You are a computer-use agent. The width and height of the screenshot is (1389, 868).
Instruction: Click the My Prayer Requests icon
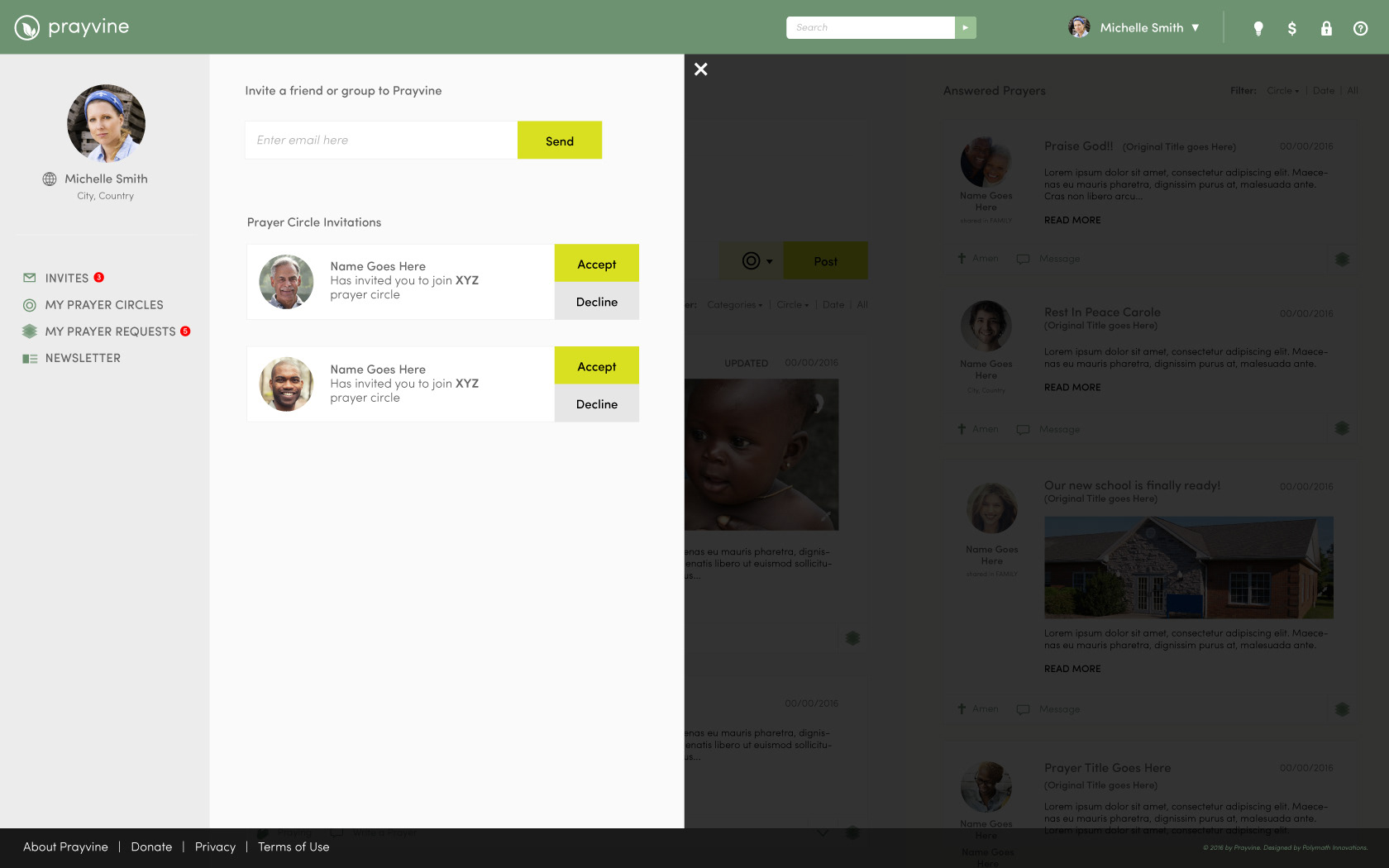(x=30, y=331)
